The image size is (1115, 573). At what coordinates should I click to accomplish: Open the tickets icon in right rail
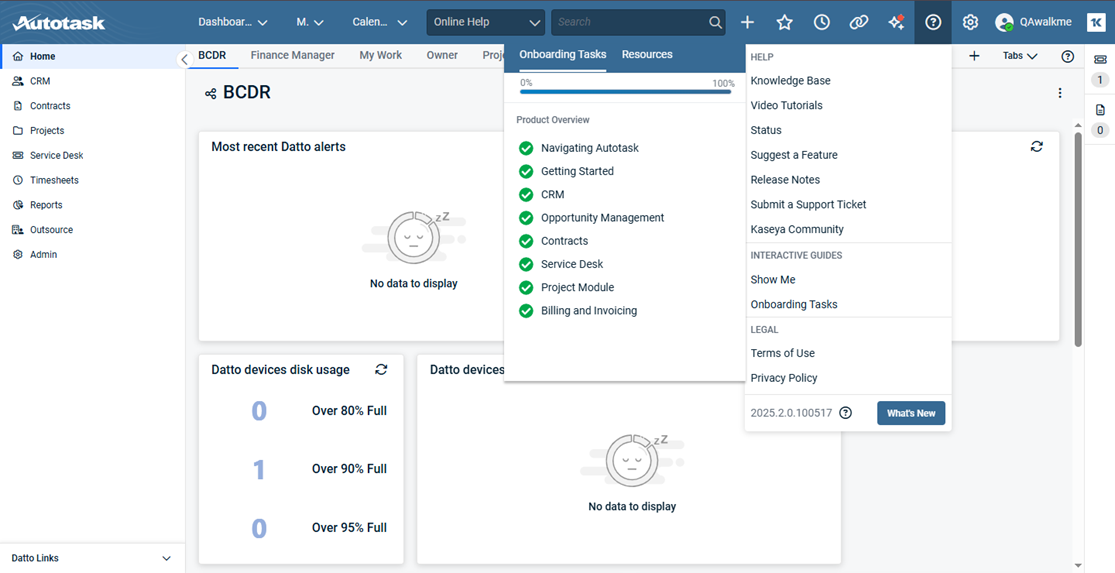pos(1100,59)
